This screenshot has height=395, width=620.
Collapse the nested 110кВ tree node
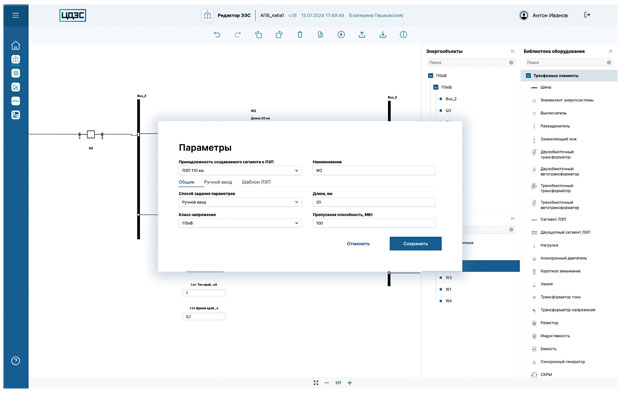(436, 87)
